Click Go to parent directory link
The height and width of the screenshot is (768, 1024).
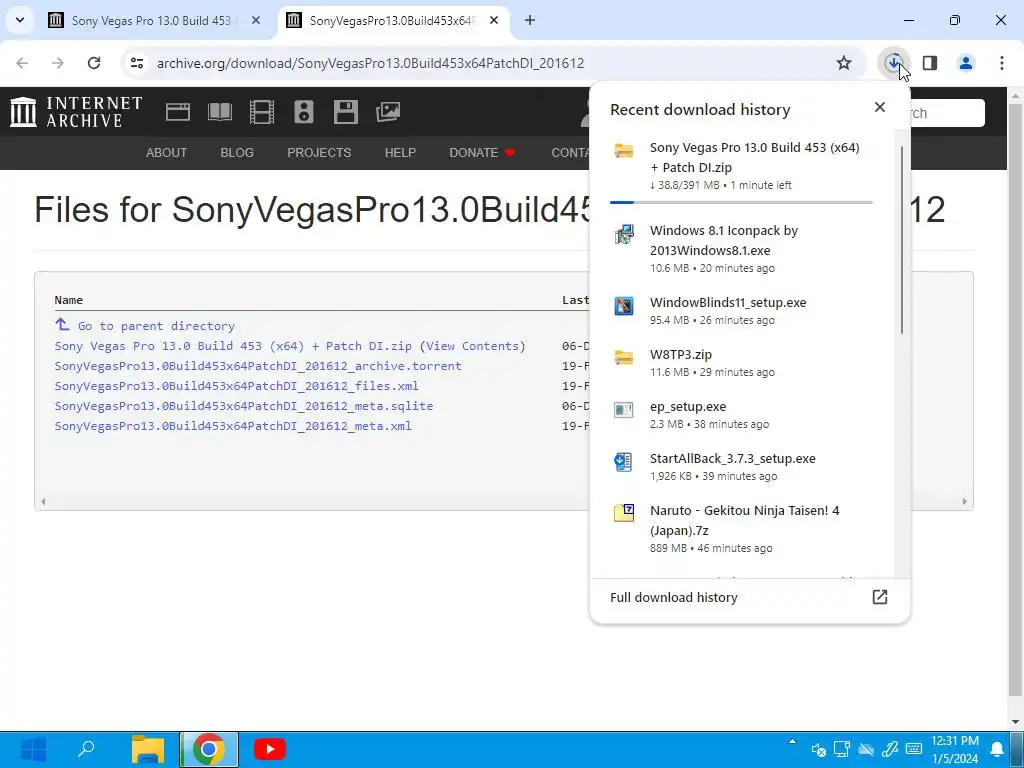(x=156, y=326)
